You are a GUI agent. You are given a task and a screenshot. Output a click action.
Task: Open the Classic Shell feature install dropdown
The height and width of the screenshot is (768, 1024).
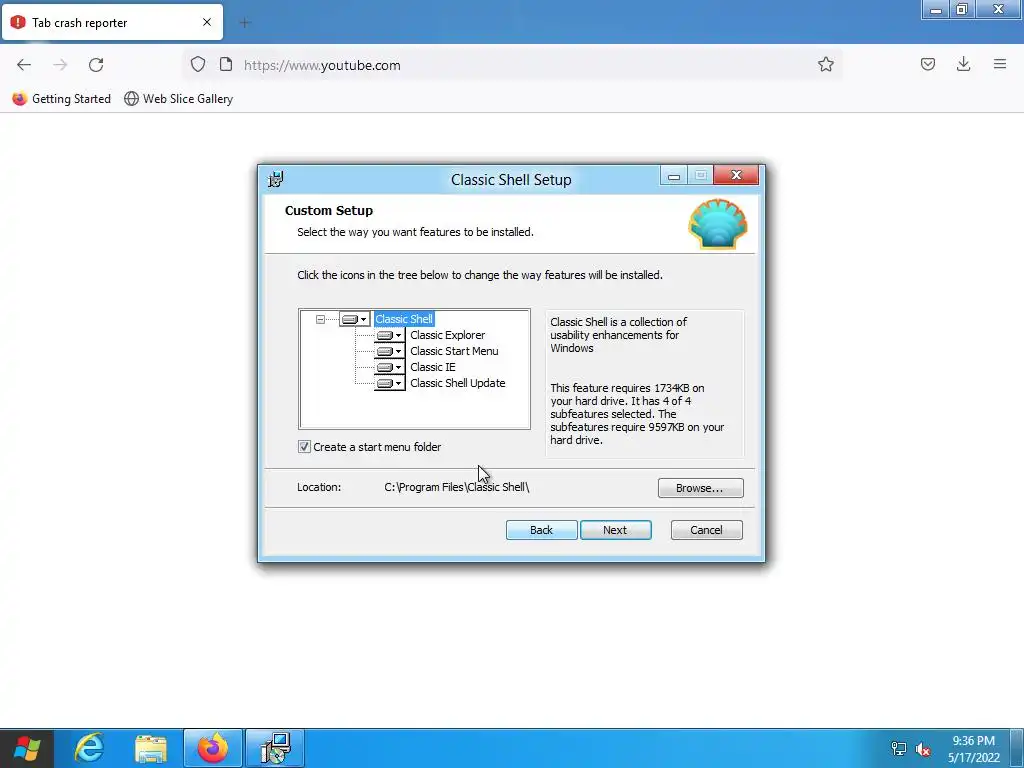point(355,319)
